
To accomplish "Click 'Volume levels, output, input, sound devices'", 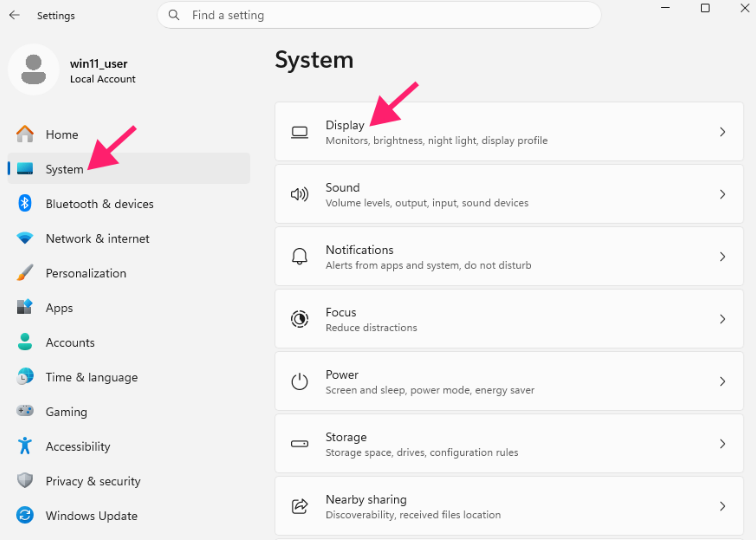I will coord(427,202).
